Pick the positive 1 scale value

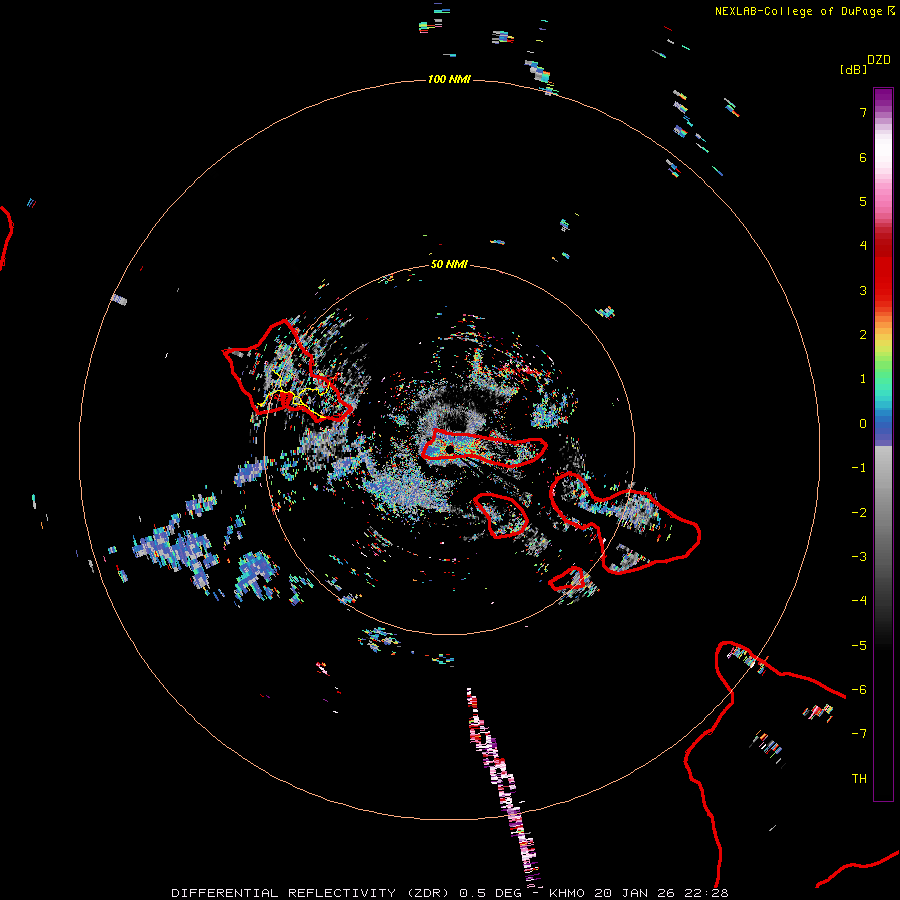point(863,379)
